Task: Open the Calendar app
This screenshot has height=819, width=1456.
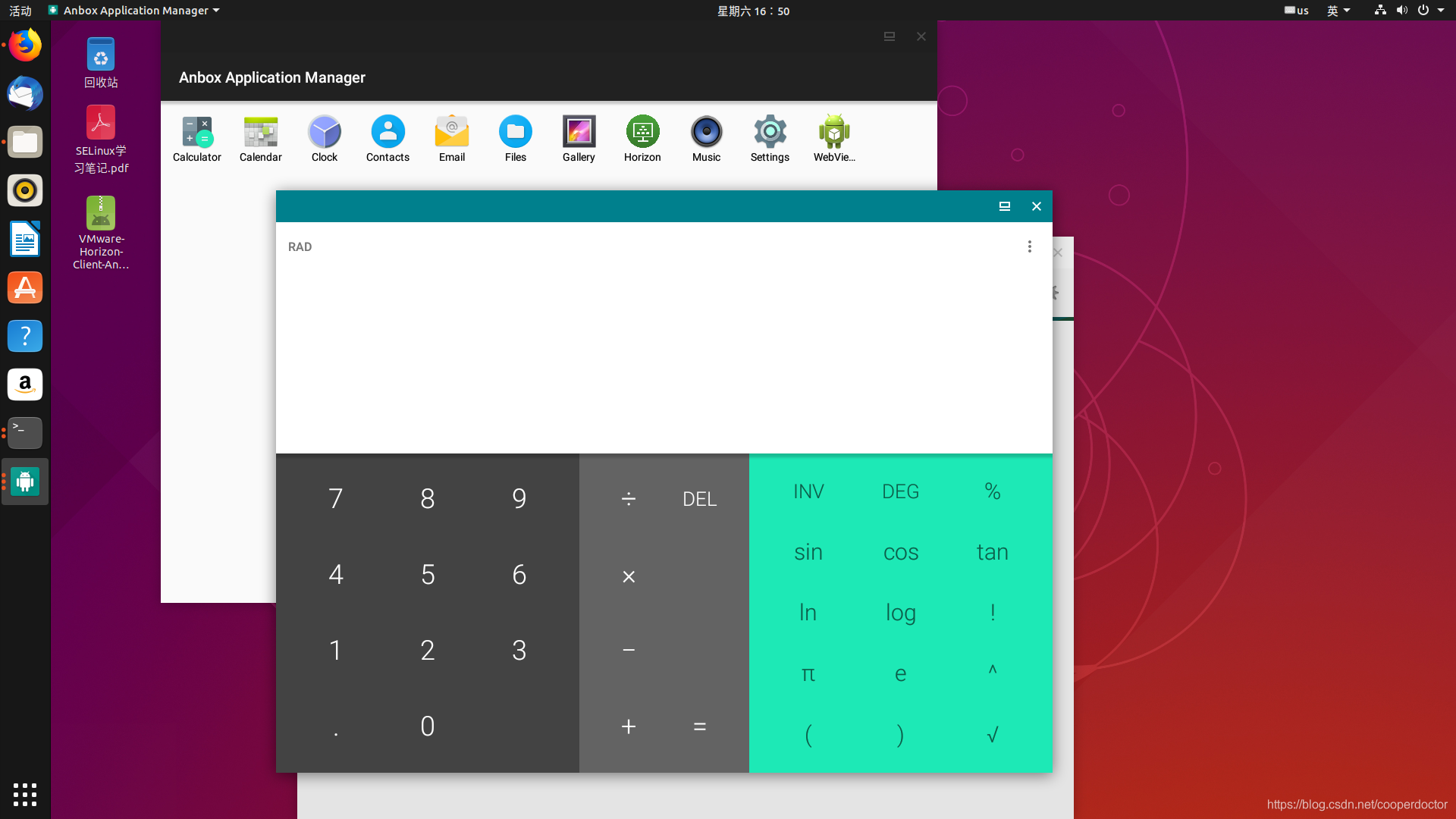Action: coord(260,138)
